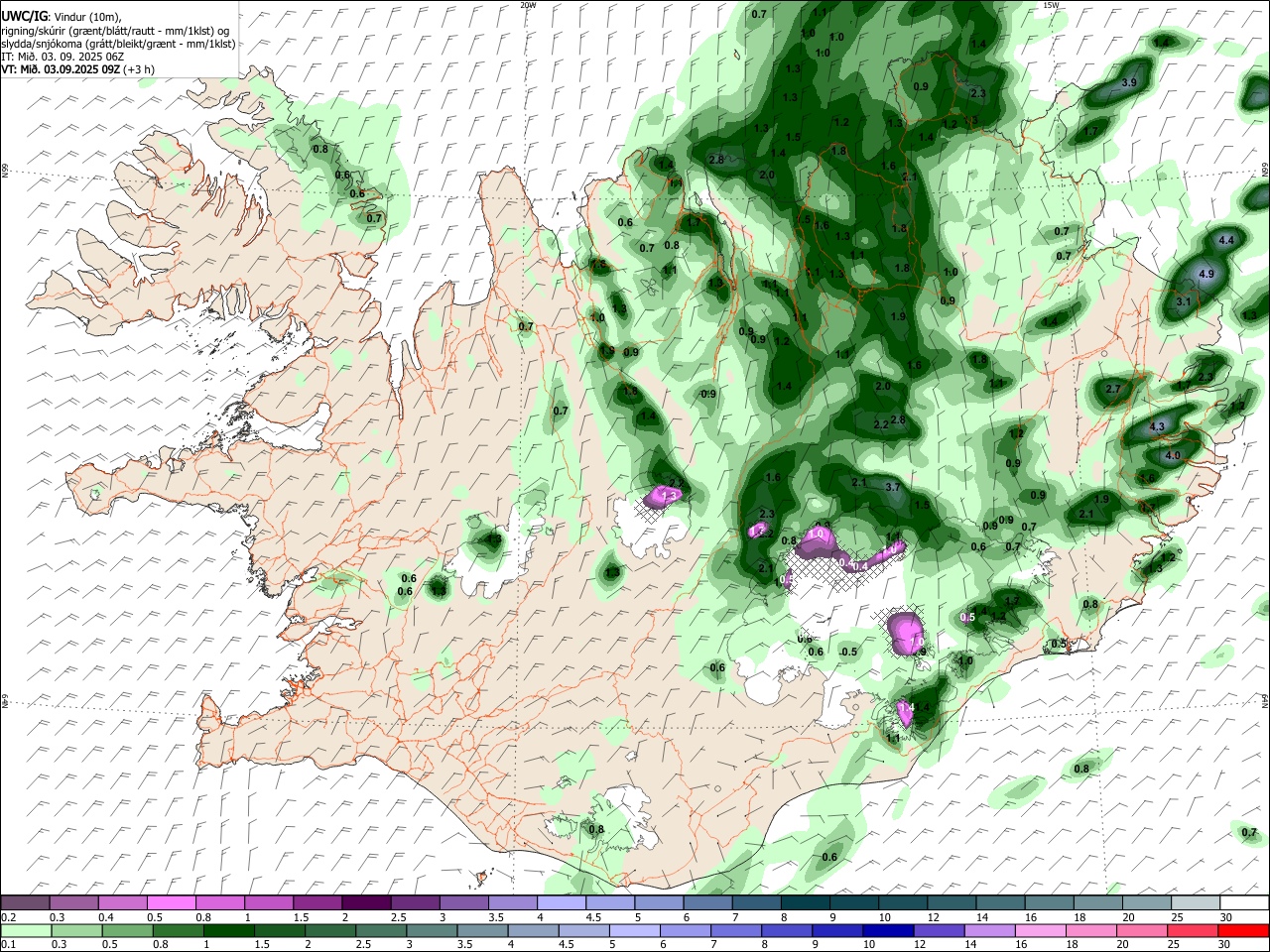Click the '0.4' legend scale label
The image size is (1270, 952).
tap(106, 917)
